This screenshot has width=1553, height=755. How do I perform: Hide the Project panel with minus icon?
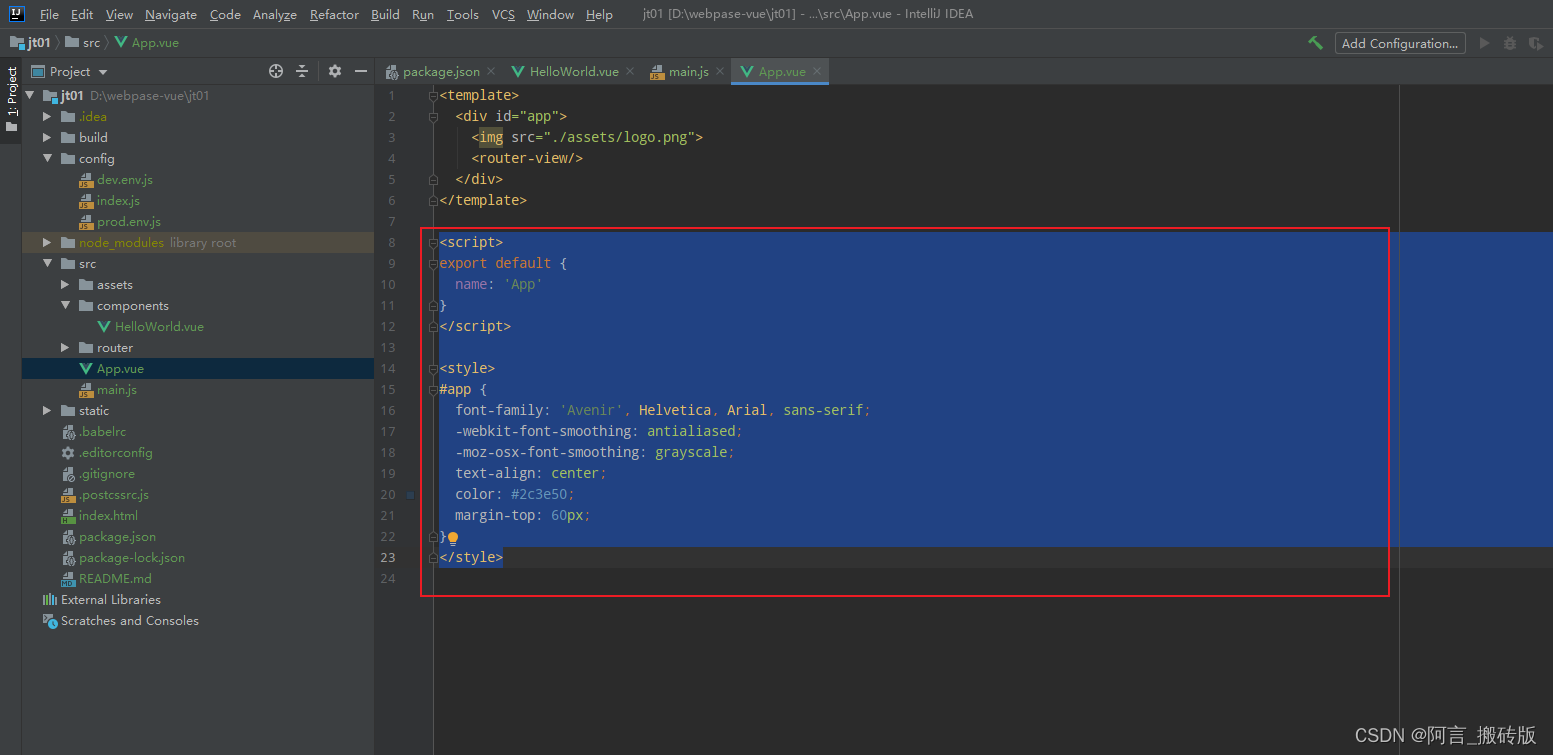tap(361, 71)
